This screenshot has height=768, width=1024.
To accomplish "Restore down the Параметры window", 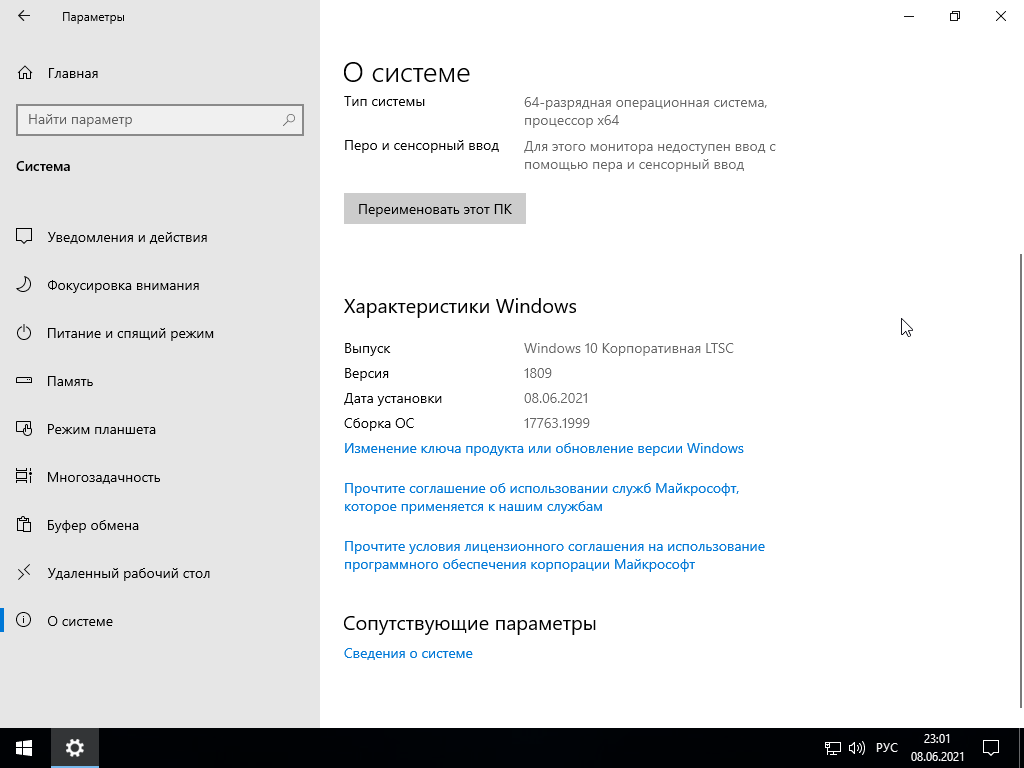I will pos(955,16).
